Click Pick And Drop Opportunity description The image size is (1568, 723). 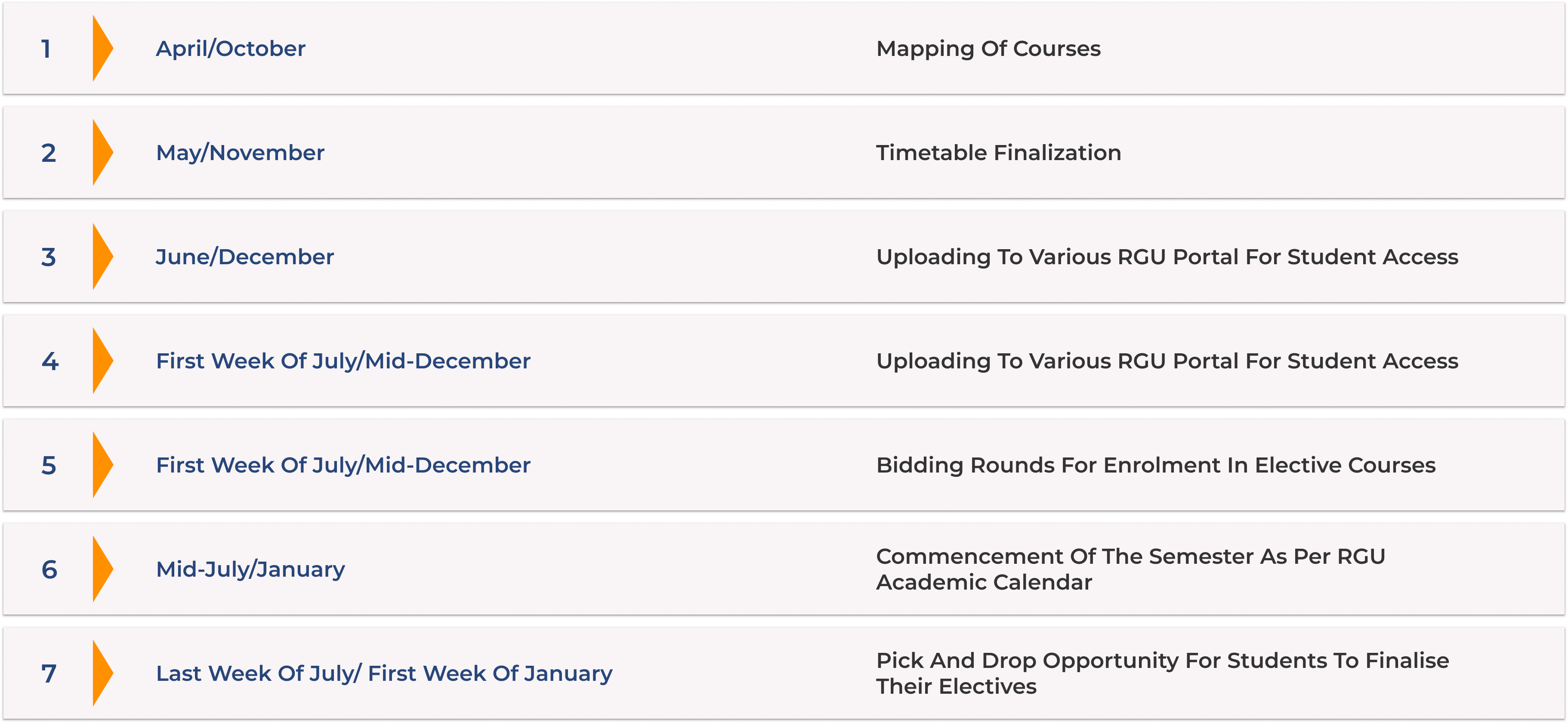point(1162,673)
